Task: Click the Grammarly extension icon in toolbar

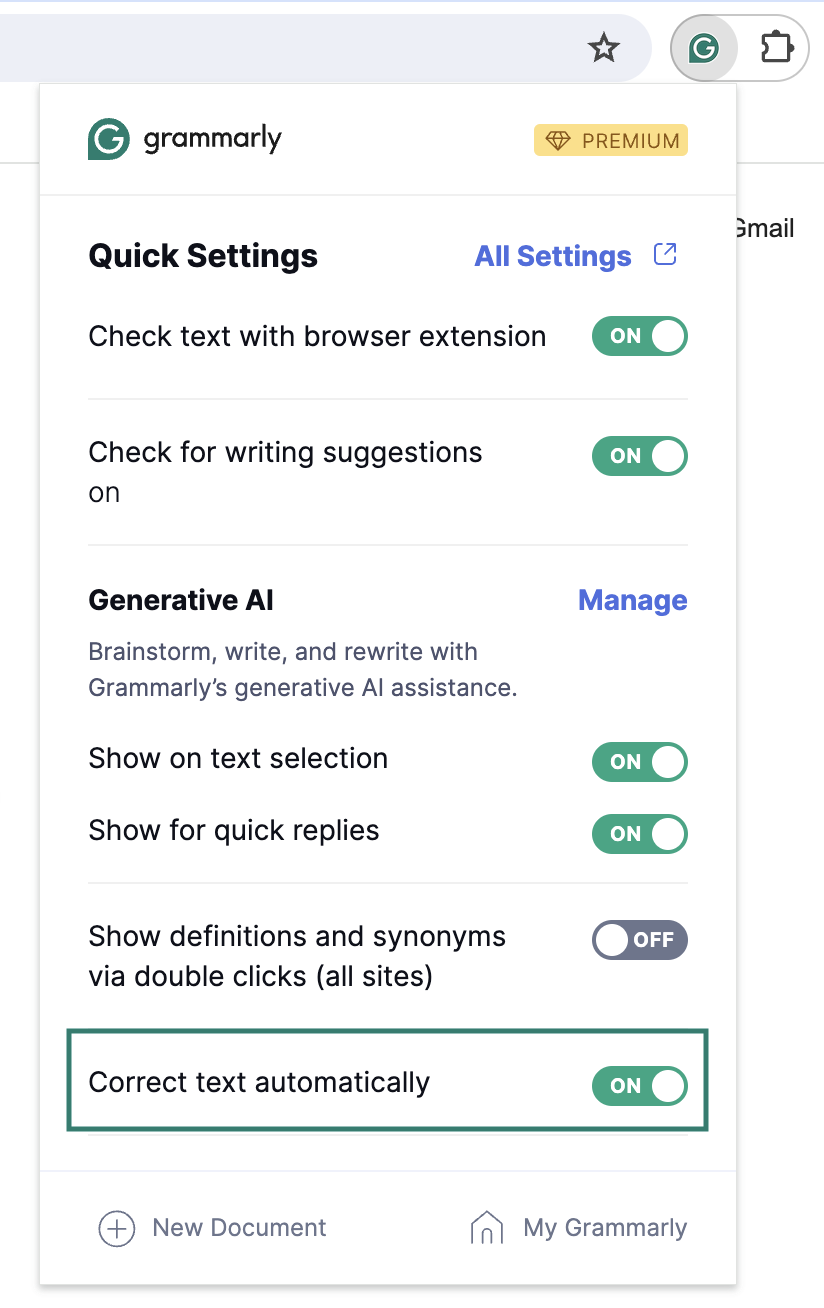Action: coord(704,47)
